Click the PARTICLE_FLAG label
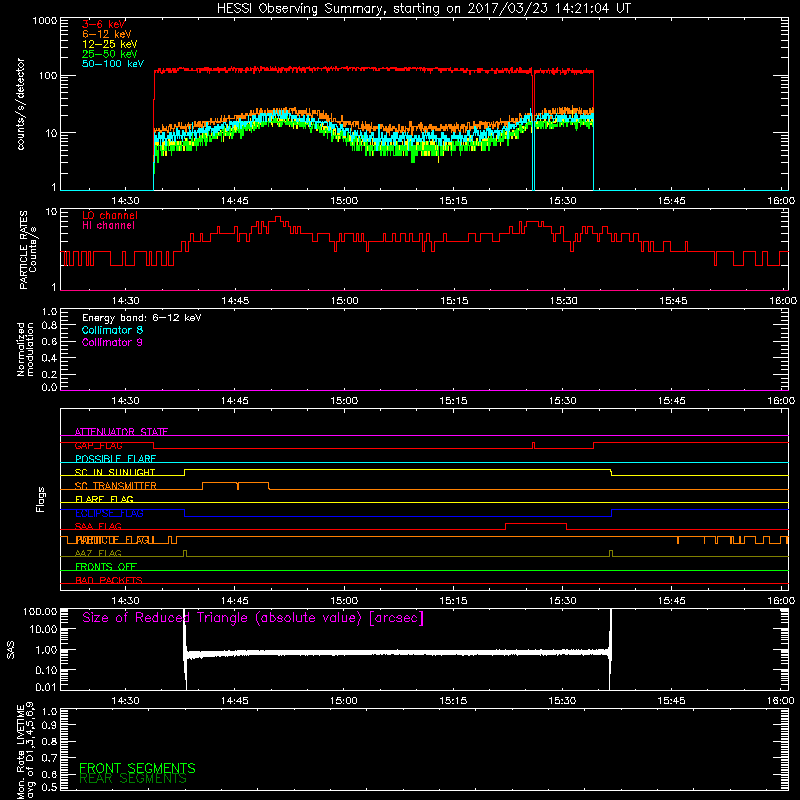 (x=115, y=540)
